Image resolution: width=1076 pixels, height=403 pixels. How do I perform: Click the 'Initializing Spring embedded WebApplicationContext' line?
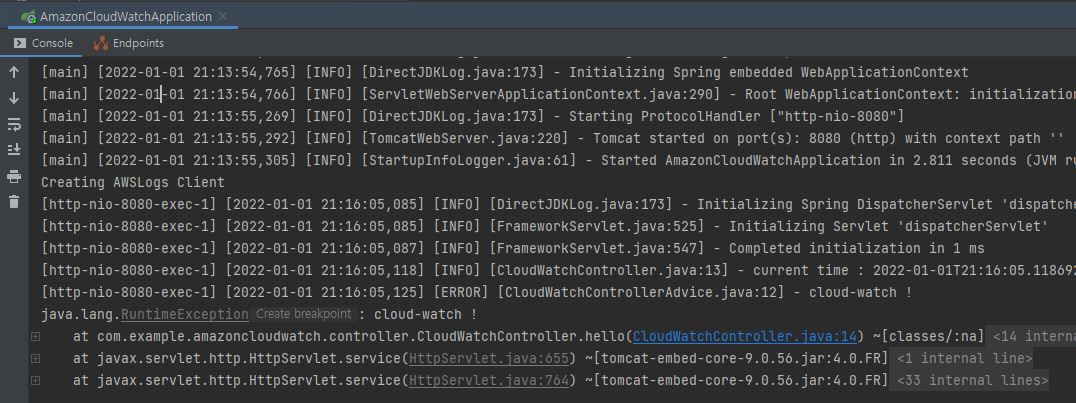[x=505, y=73]
